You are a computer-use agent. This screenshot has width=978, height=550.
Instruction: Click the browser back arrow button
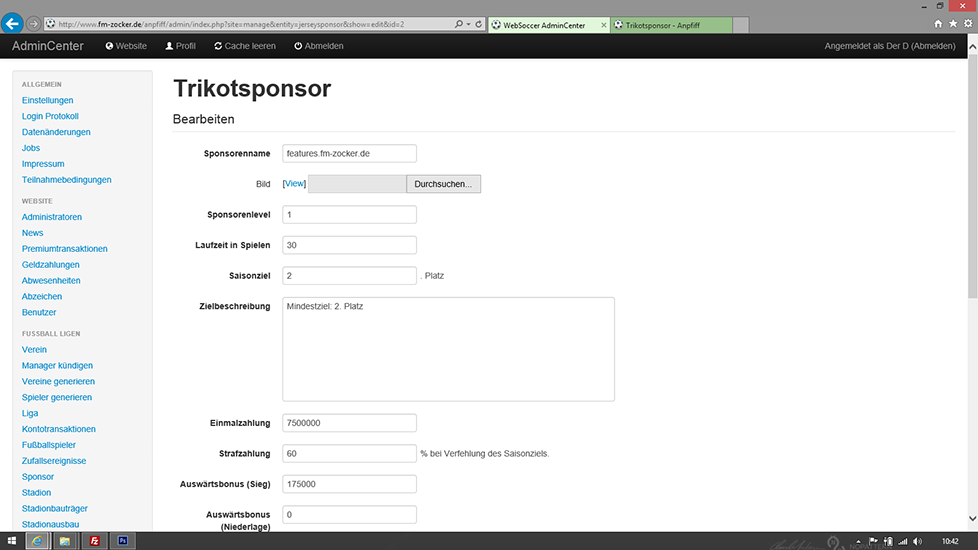(14, 22)
